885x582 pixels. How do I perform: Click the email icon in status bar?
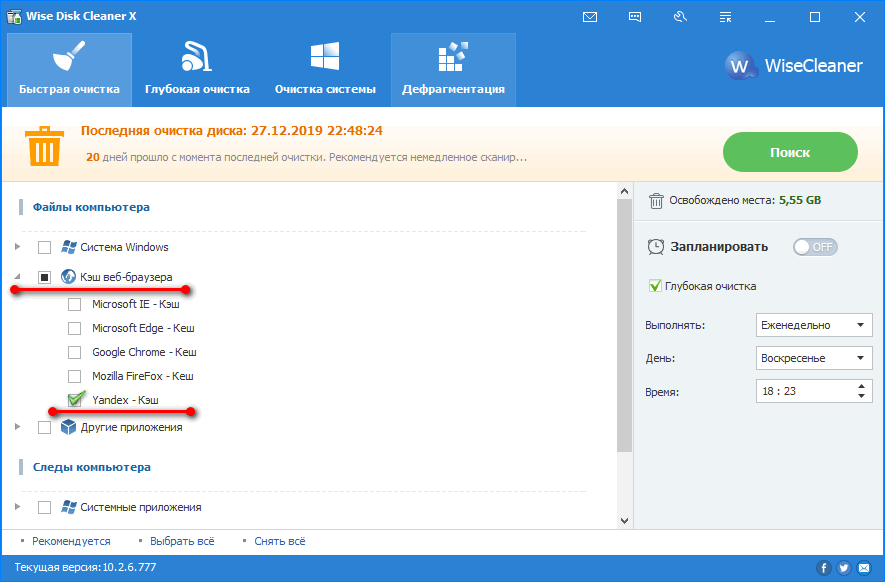coord(863,568)
